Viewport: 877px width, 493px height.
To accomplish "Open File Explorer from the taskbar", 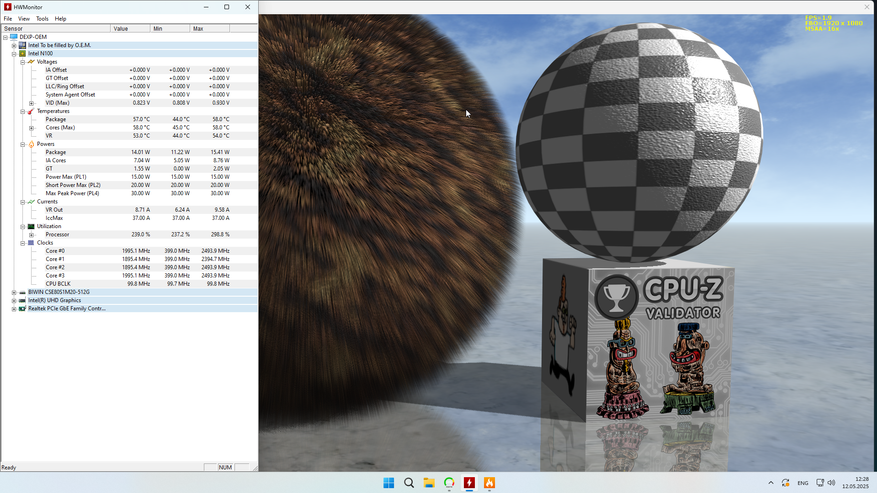I will pos(429,482).
